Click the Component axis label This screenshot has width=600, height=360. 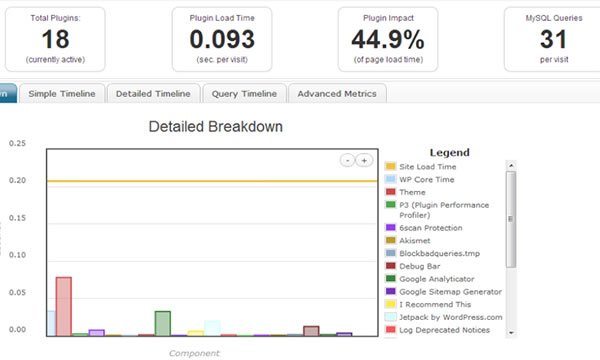pyautogui.click(x=194, y=353)
